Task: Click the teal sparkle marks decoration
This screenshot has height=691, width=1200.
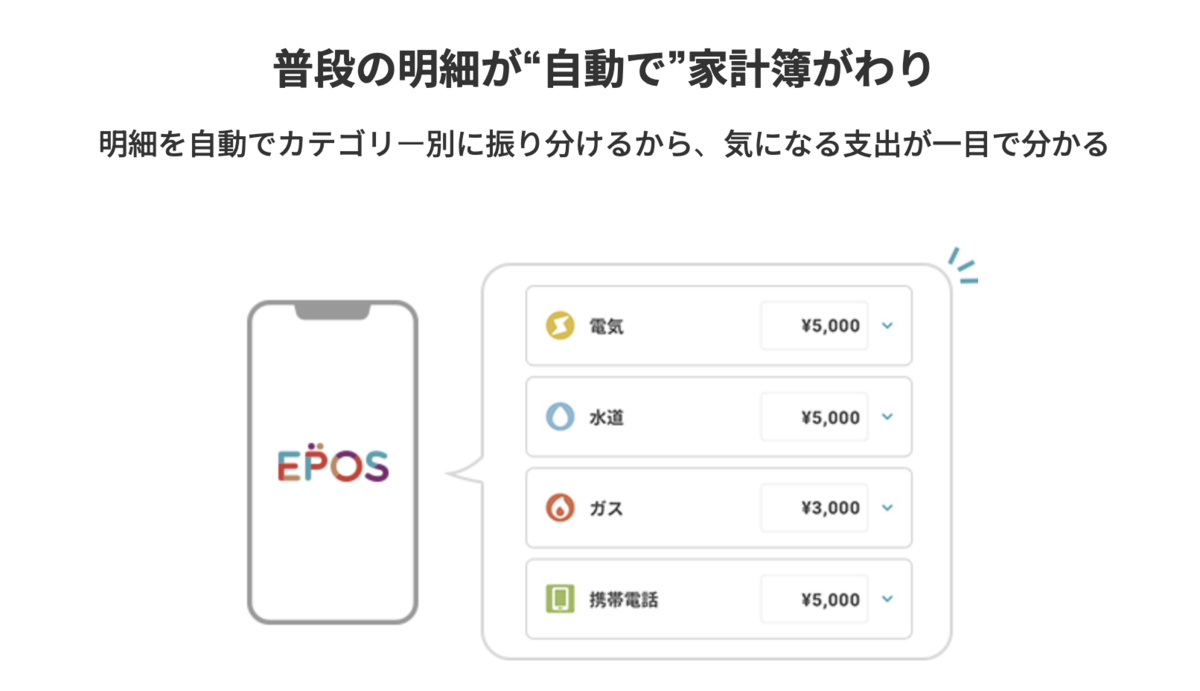Action: click(x=962, y=266)
